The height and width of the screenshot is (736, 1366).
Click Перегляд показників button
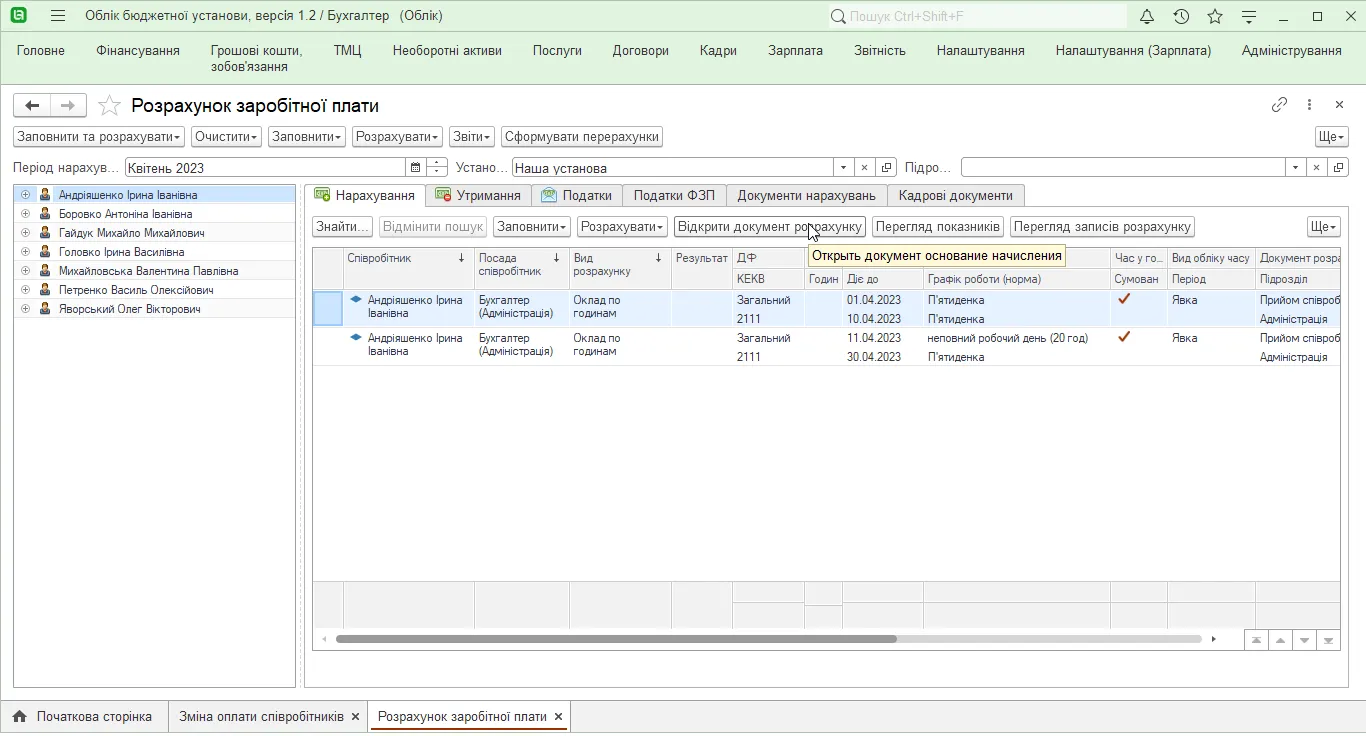[x=938, y=227]
